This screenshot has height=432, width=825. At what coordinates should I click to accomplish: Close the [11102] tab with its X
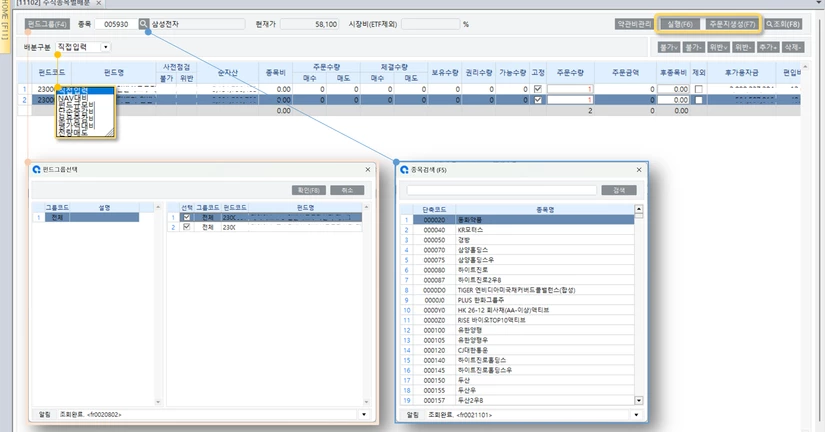(x=98, y=3)
